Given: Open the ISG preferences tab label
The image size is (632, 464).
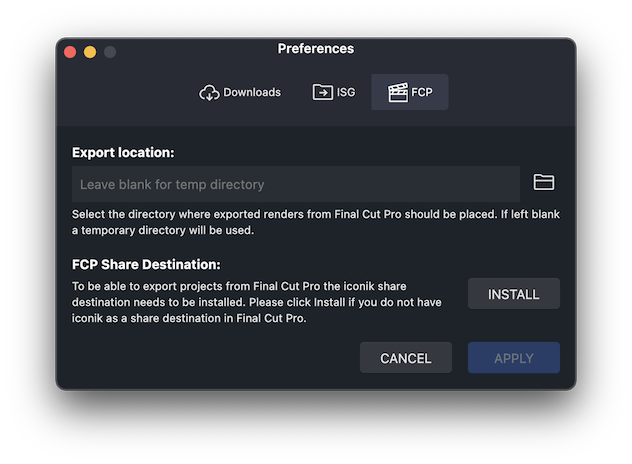Looking at the screenshot, I should tap(346, 93).
